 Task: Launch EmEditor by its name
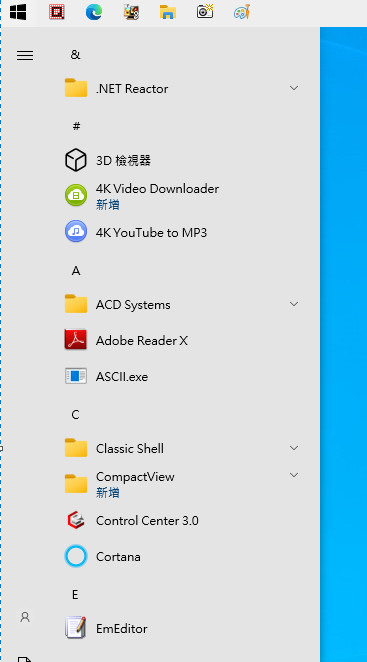point(122,629)
